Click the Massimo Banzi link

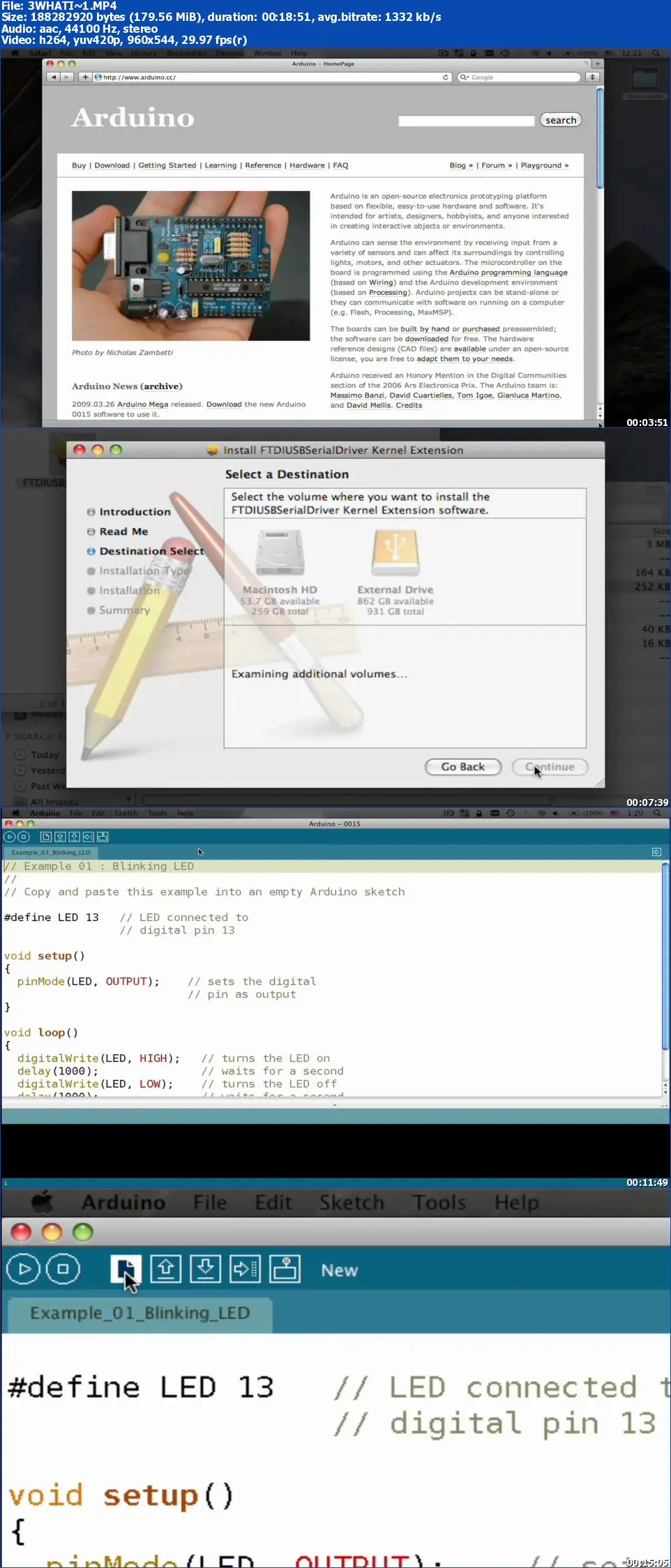pos(357,395)
